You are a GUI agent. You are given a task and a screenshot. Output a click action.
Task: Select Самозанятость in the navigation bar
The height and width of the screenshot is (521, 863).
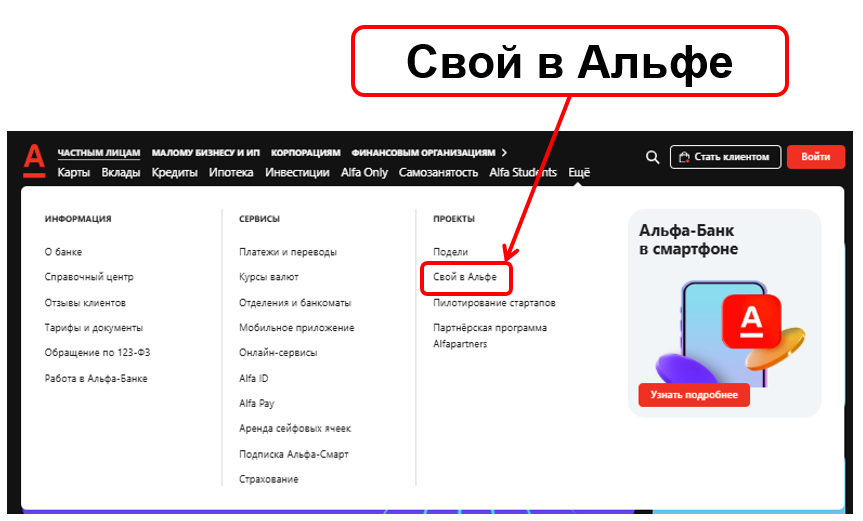pos(439,173)
